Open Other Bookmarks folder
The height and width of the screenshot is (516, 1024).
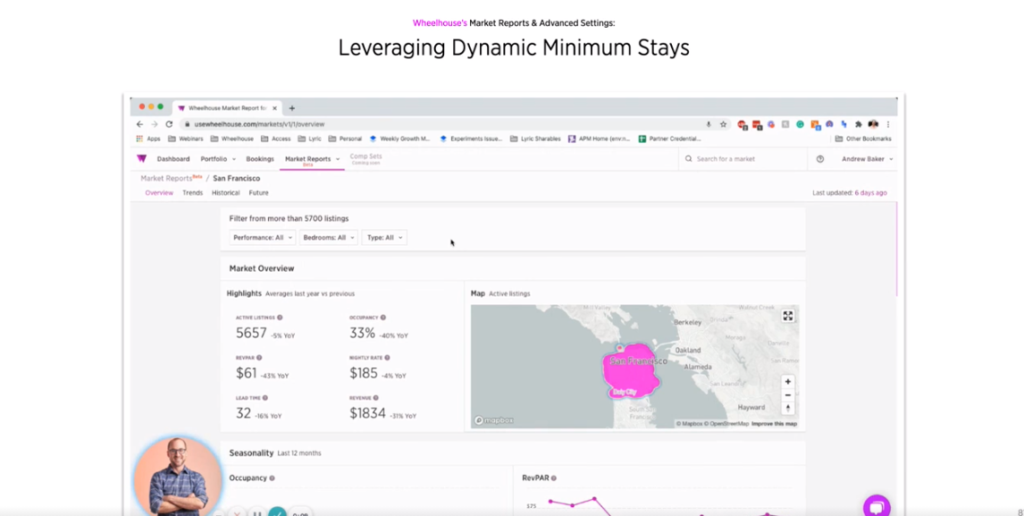863,138
